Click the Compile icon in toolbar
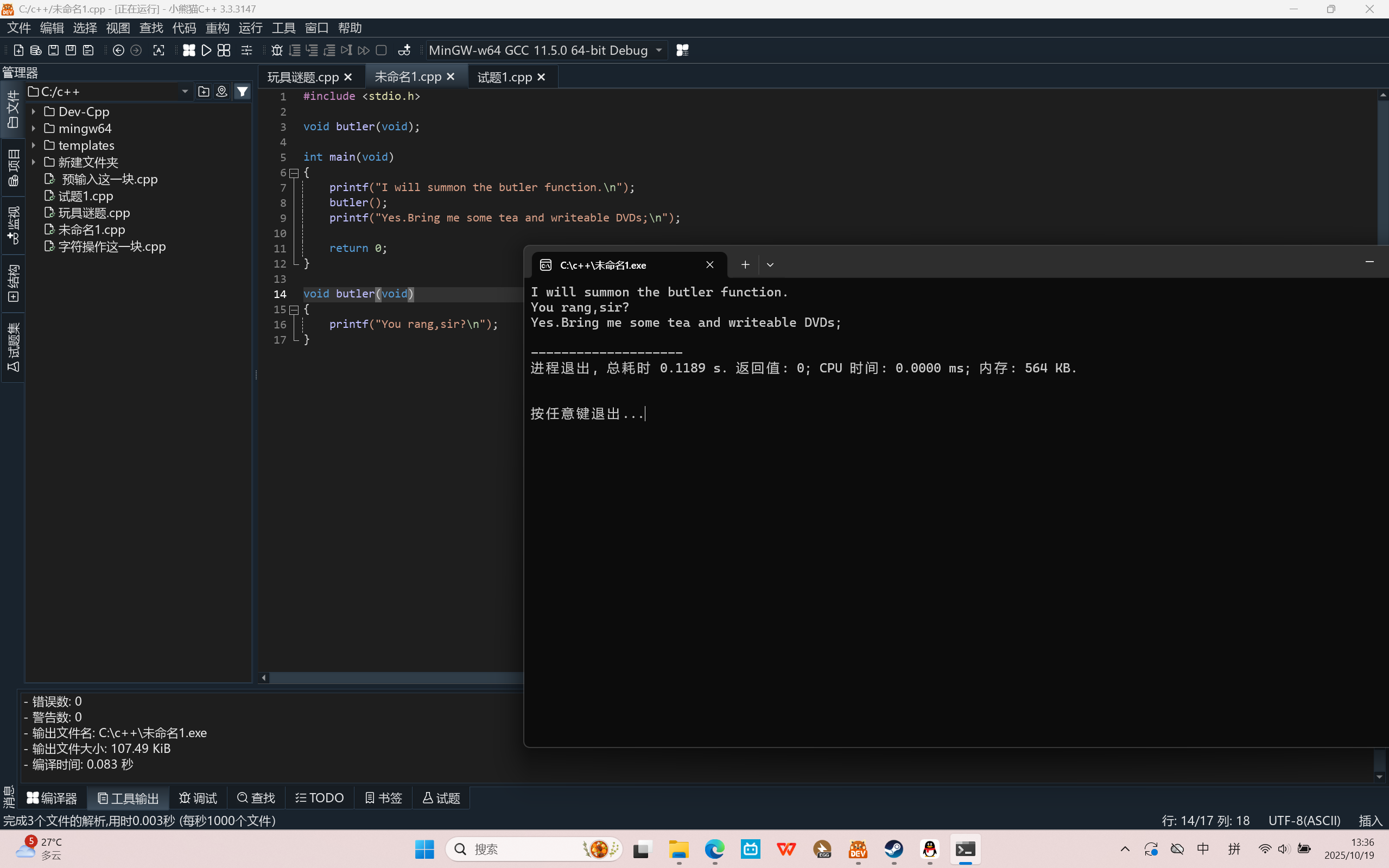 pos(189,50)
